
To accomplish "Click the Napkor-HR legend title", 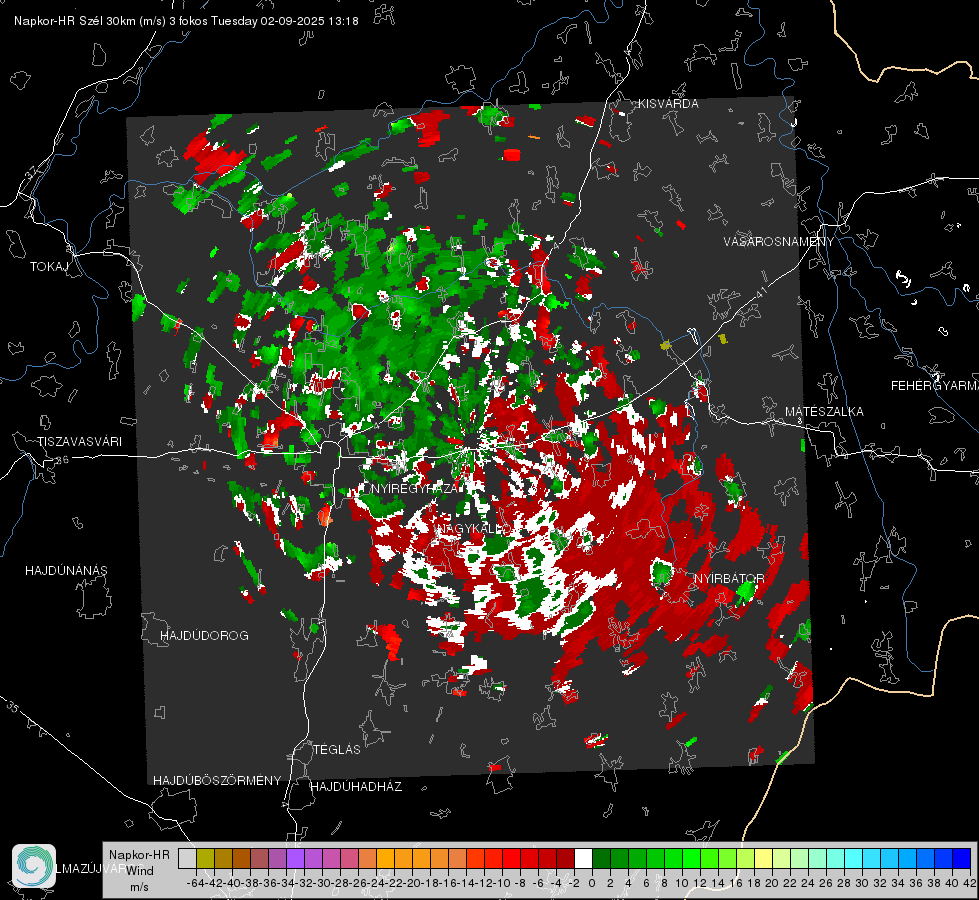I will 139,855.
